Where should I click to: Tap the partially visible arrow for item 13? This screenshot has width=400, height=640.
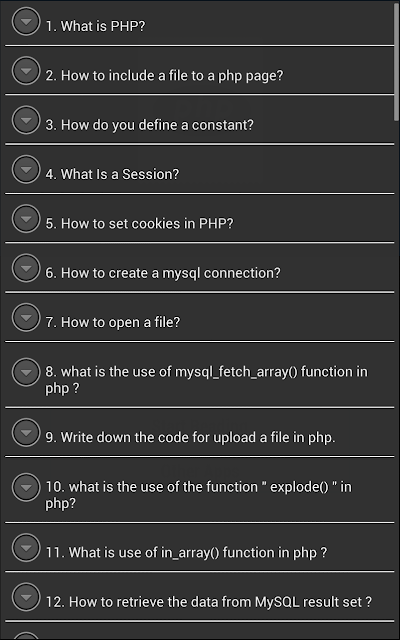26,636
